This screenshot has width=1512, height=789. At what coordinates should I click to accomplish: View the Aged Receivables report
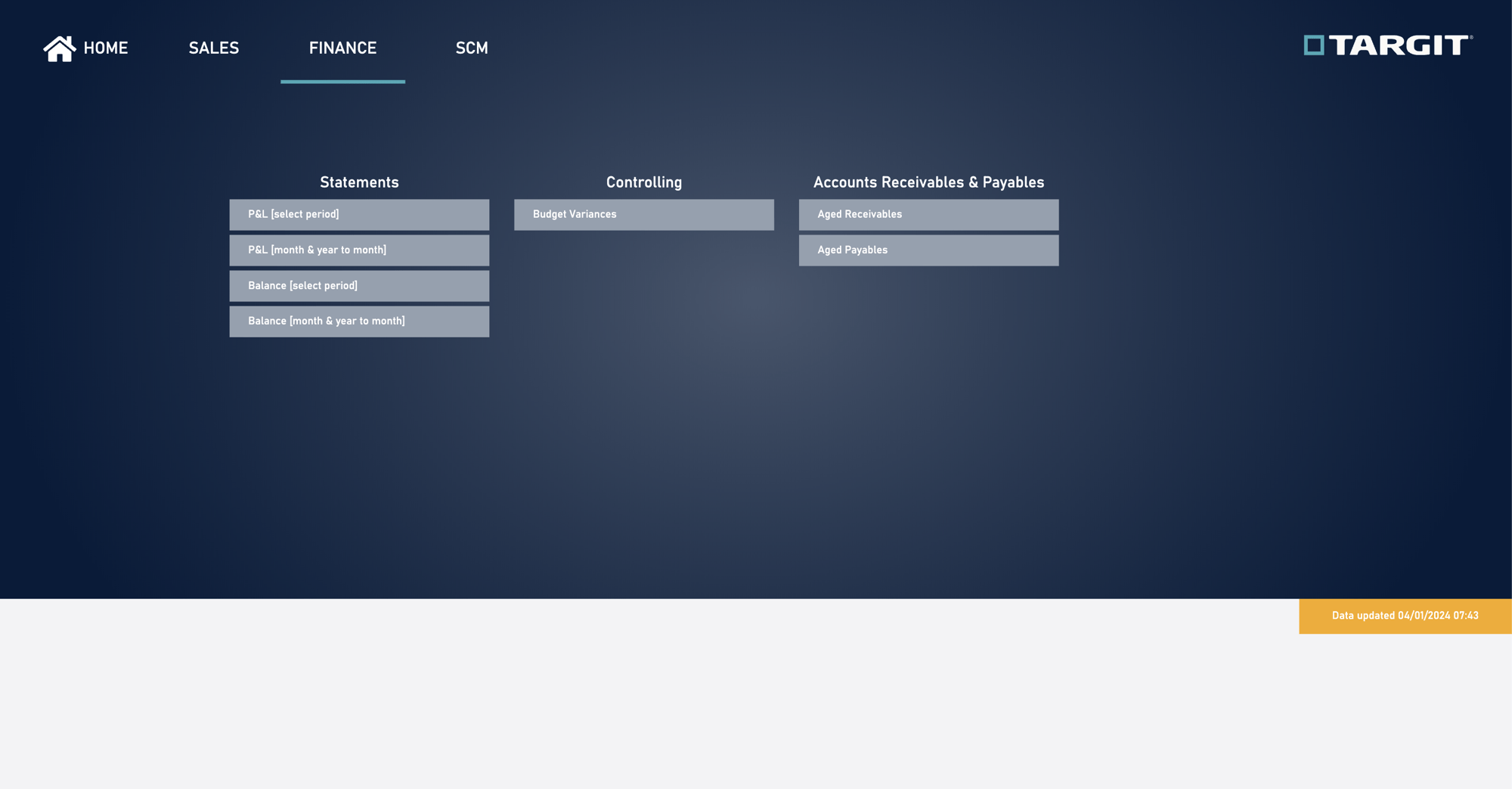point(928,215)
